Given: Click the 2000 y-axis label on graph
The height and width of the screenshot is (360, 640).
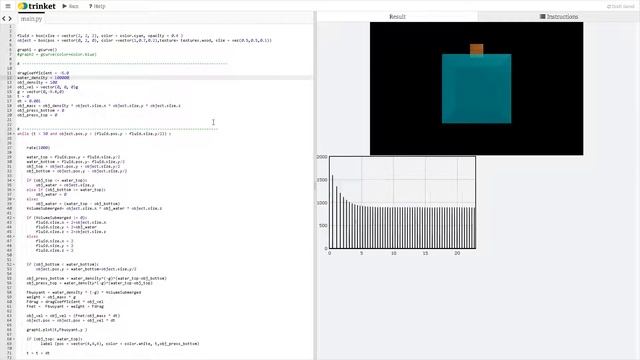Looking at the screenshot, I should tap(322, 157).
